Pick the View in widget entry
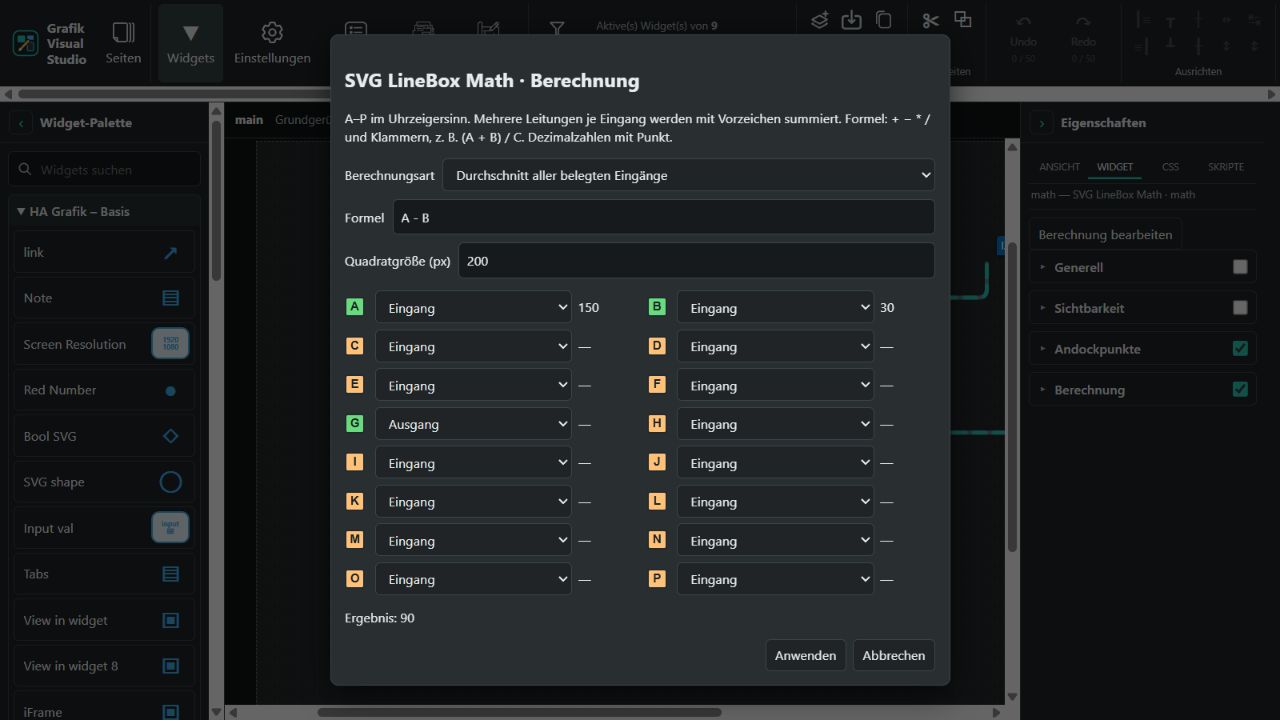Viewport: 1280px width, 720px height. pyautogui.click(x=104, y=620)
